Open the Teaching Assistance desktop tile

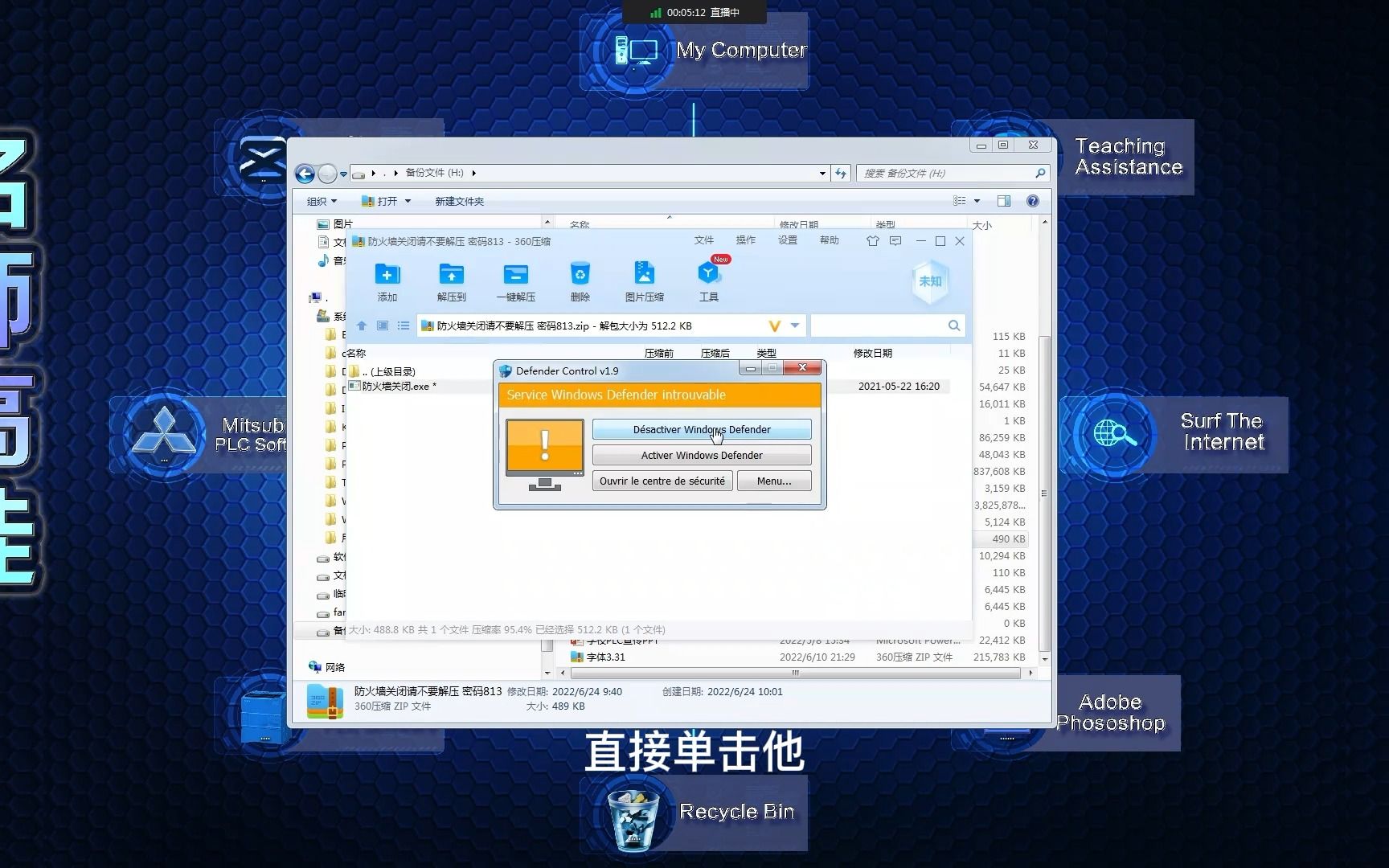(1125, 157)
